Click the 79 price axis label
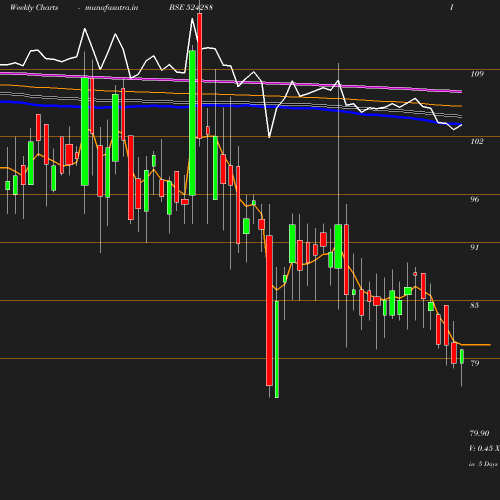Viewport: 500px width, 500px height. (475, 363)
